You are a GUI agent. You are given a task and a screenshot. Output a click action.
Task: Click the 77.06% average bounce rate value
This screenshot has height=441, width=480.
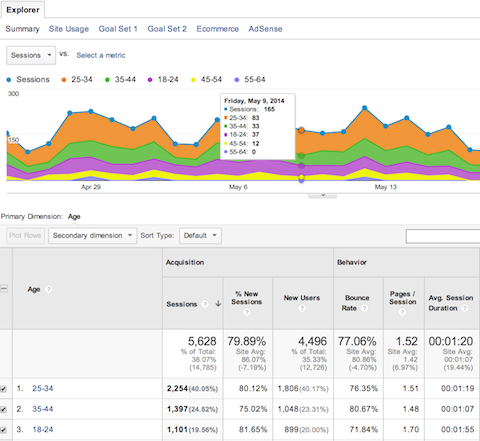pos(357,341)
